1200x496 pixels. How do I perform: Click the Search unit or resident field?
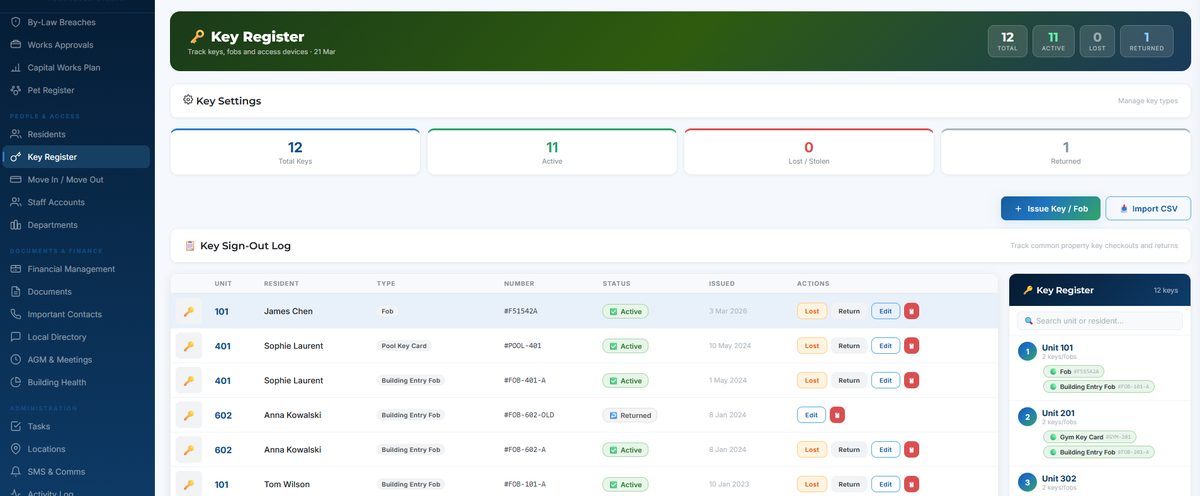[1099, 321]
